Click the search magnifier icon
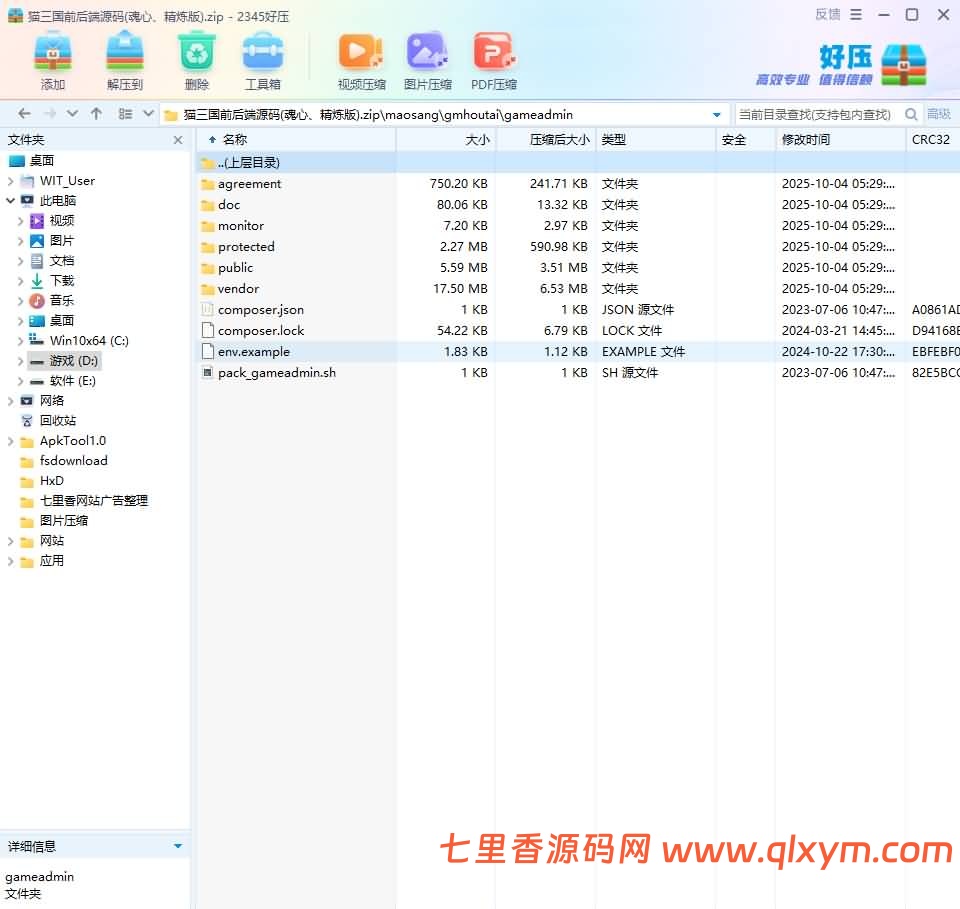The image size is (960, 909). click(911, 115)
